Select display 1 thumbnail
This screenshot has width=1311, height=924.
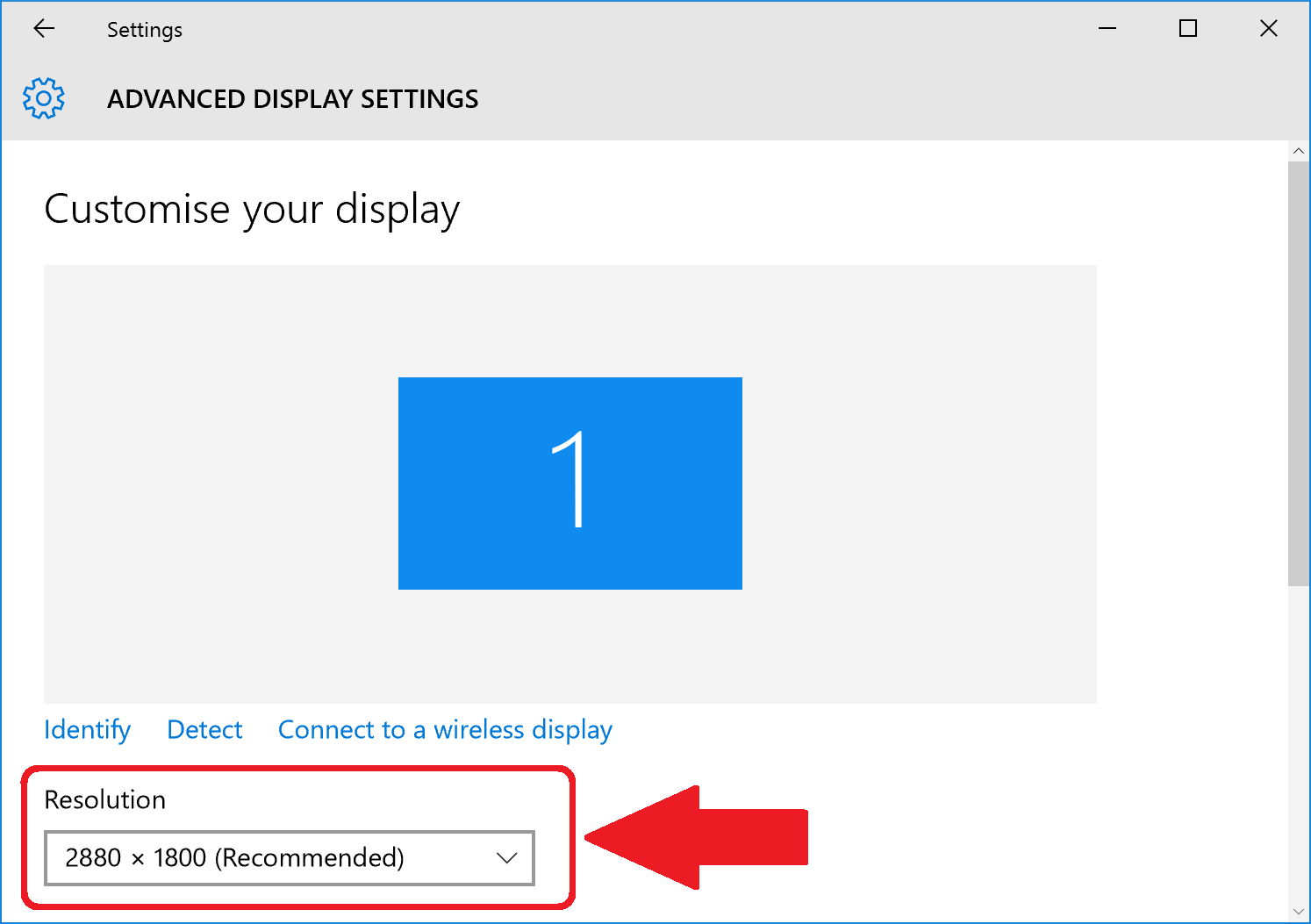pos(570,483)
